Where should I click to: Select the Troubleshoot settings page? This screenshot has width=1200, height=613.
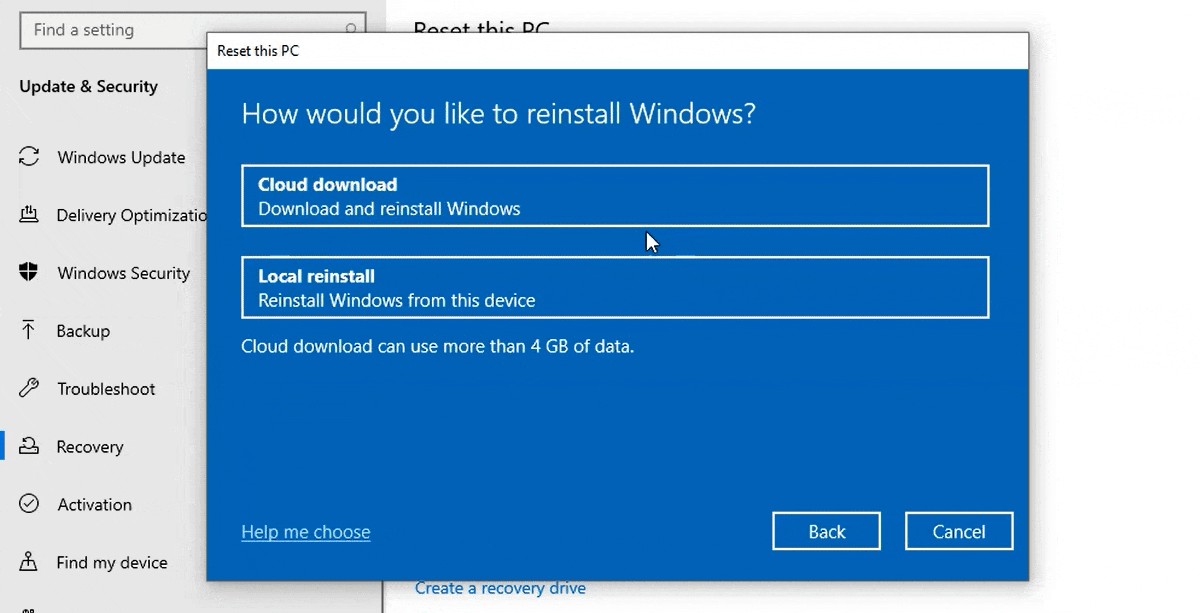coord(106,389)
